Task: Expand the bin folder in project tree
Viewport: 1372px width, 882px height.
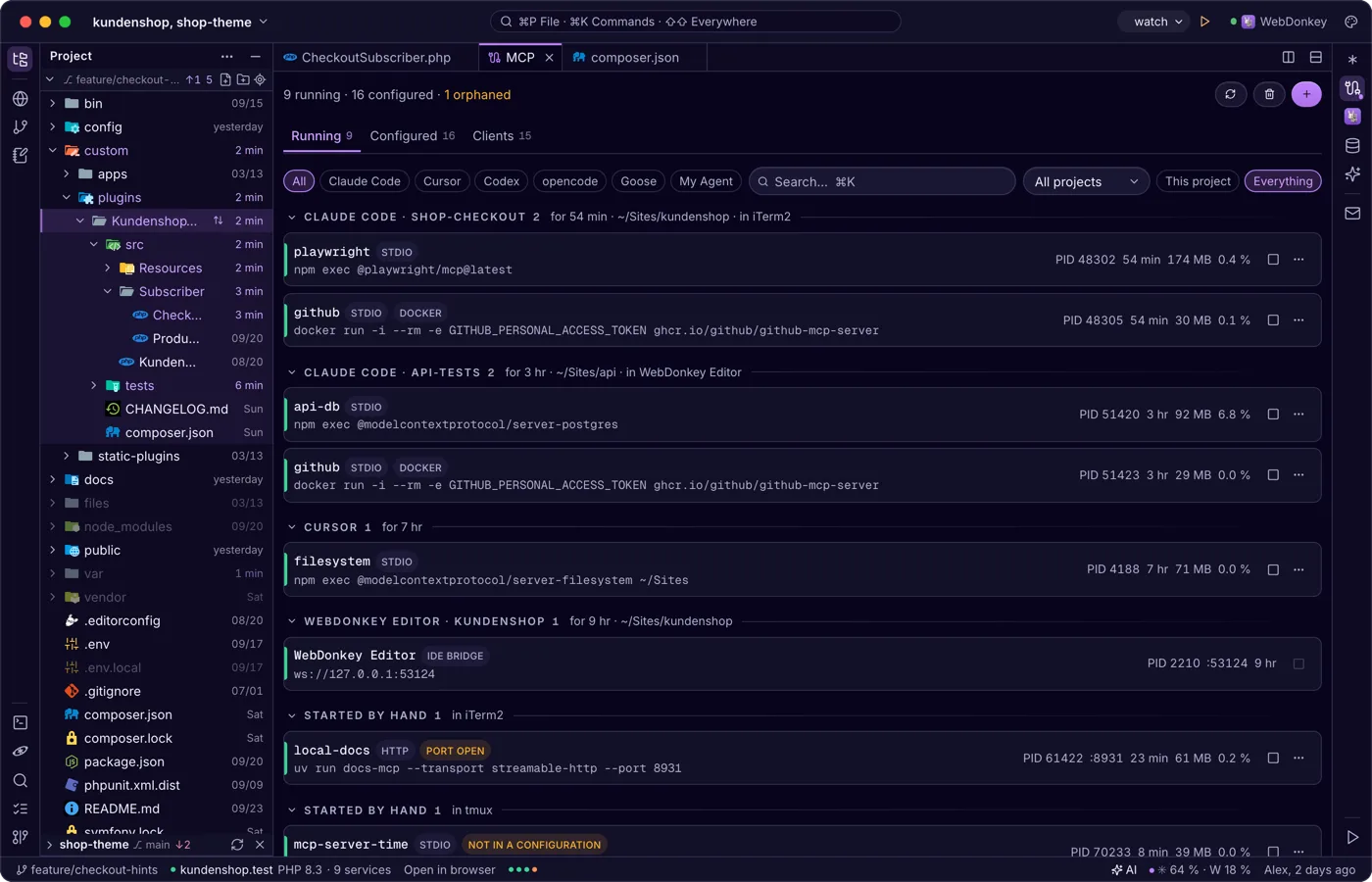Action: pyautogui.click(x=52, y=103)
